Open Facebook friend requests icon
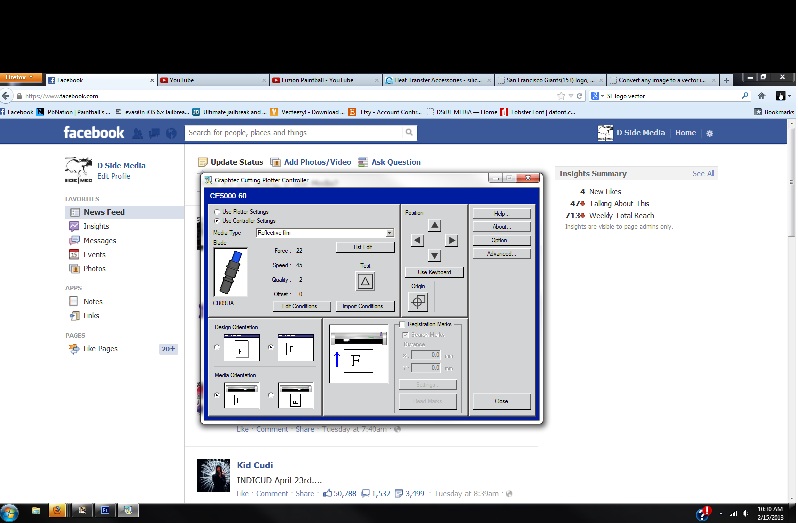 137,133
